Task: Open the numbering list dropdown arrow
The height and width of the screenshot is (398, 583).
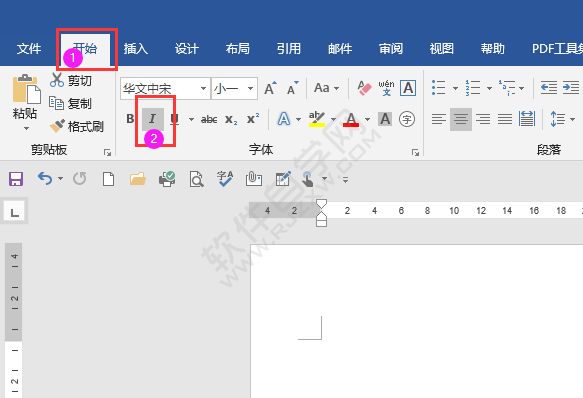Action: pos(489,89)
